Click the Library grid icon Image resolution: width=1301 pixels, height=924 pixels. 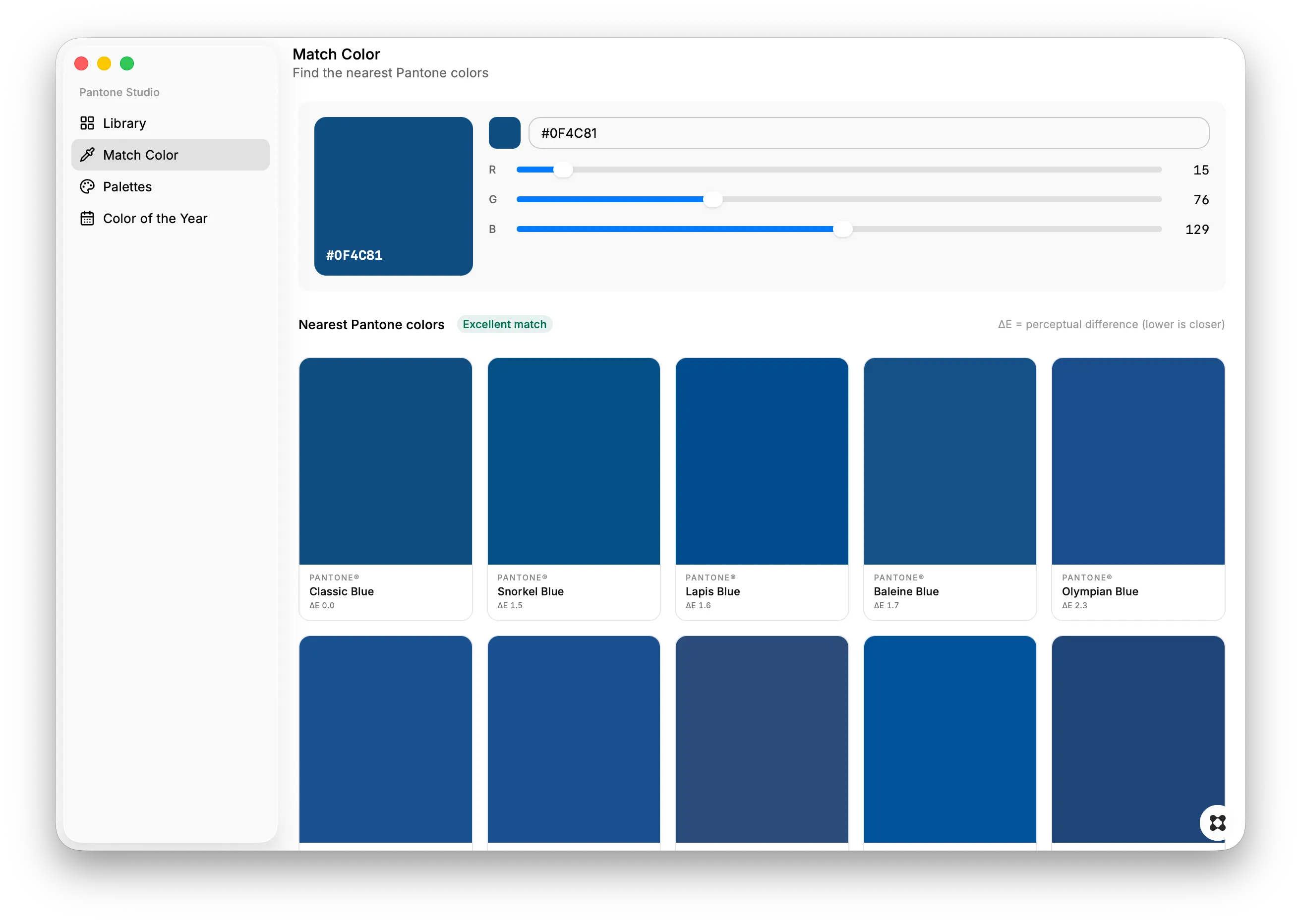tap(87, 123)
